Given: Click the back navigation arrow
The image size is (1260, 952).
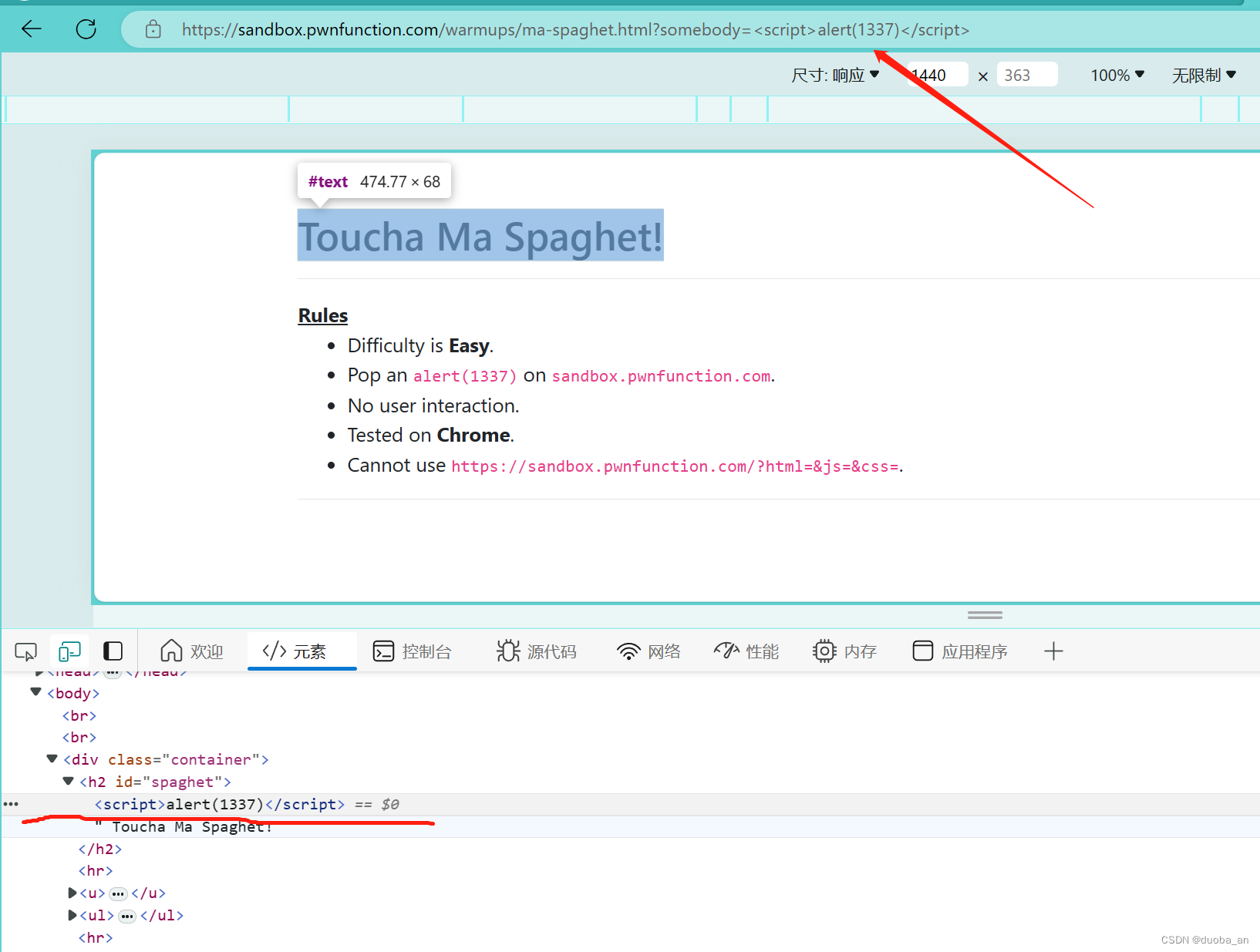Looking at the screenshot, I should (x=31, y=29).
